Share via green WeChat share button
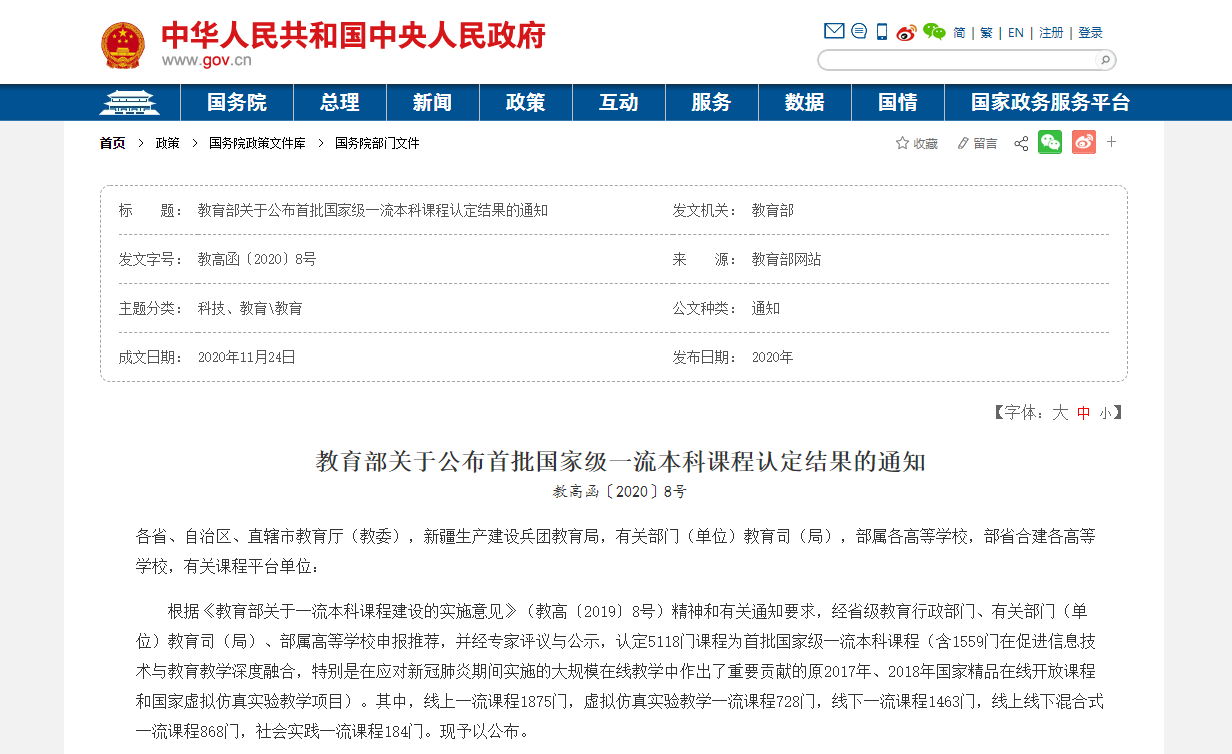 coord(1050,143)
